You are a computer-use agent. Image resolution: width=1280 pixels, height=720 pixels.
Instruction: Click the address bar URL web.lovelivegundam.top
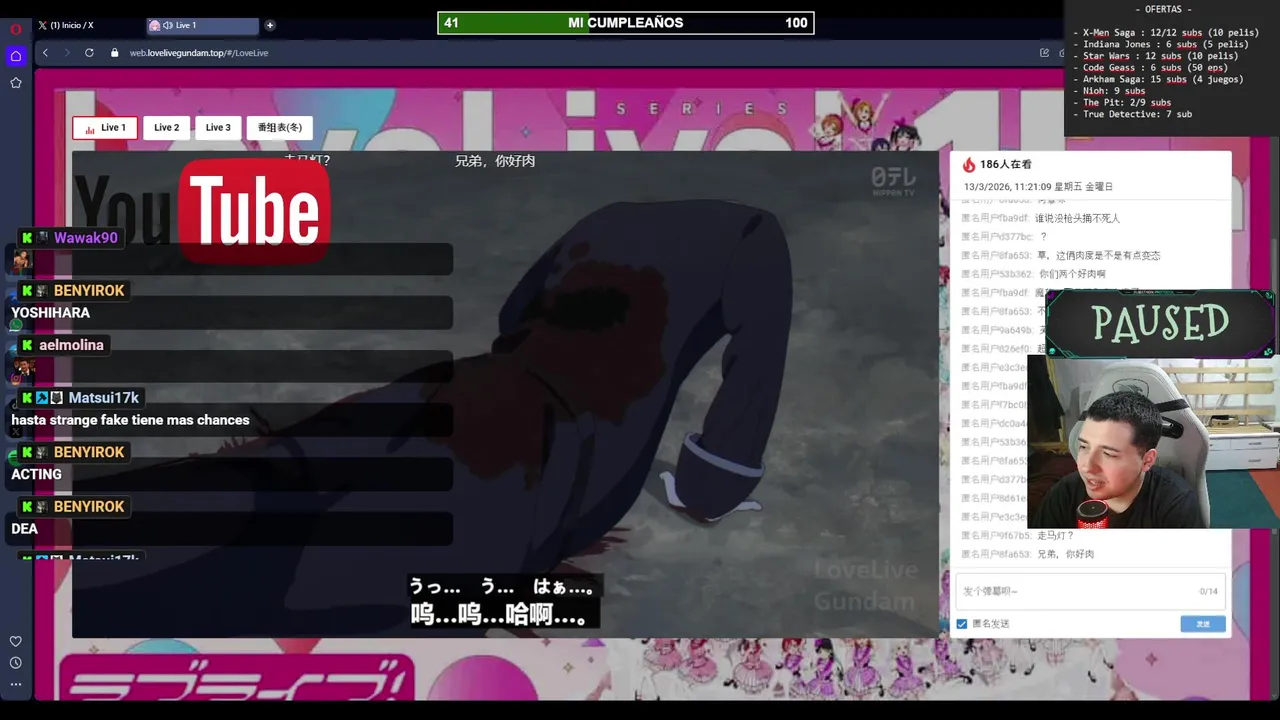[199, 53]
